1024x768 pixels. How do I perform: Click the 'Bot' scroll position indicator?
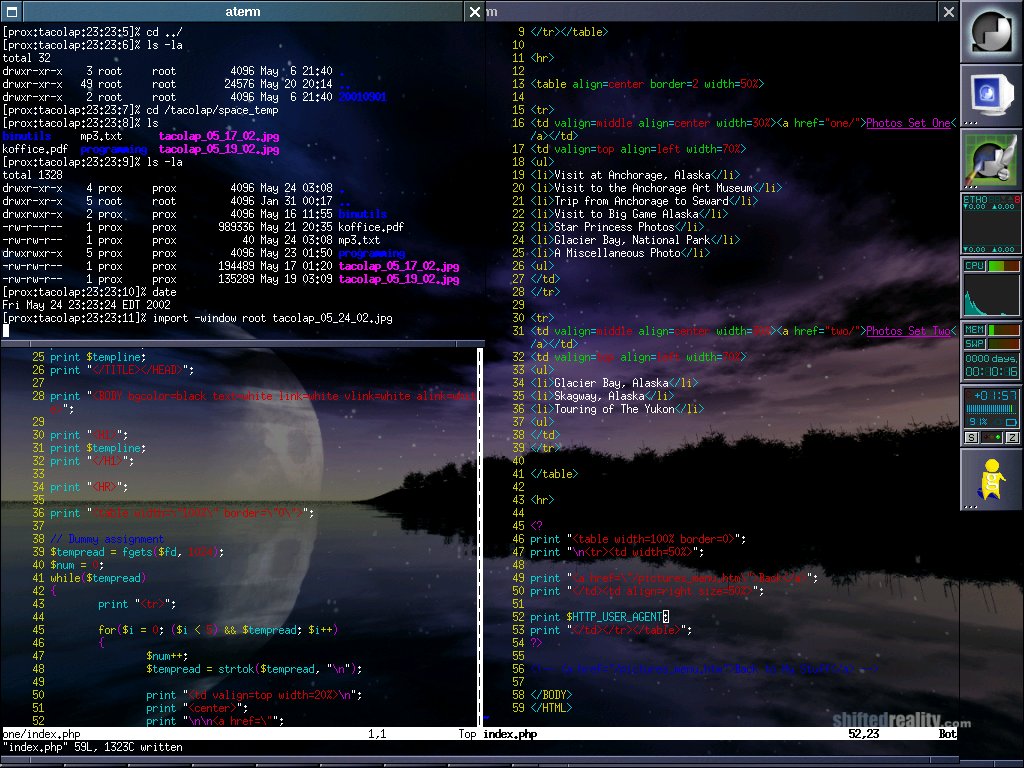(948, 734)
